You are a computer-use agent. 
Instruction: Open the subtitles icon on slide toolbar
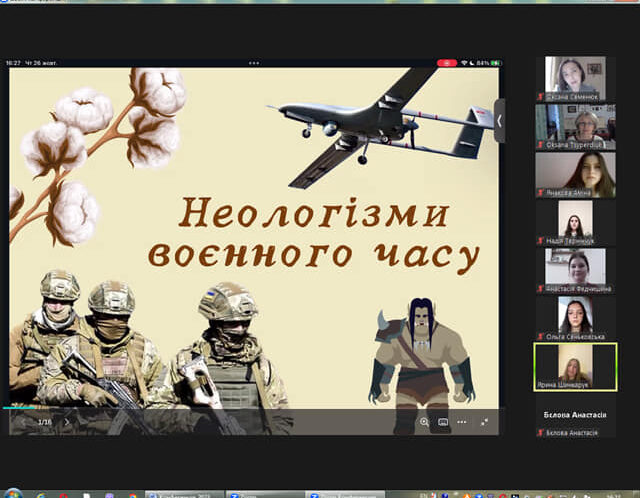443,422
